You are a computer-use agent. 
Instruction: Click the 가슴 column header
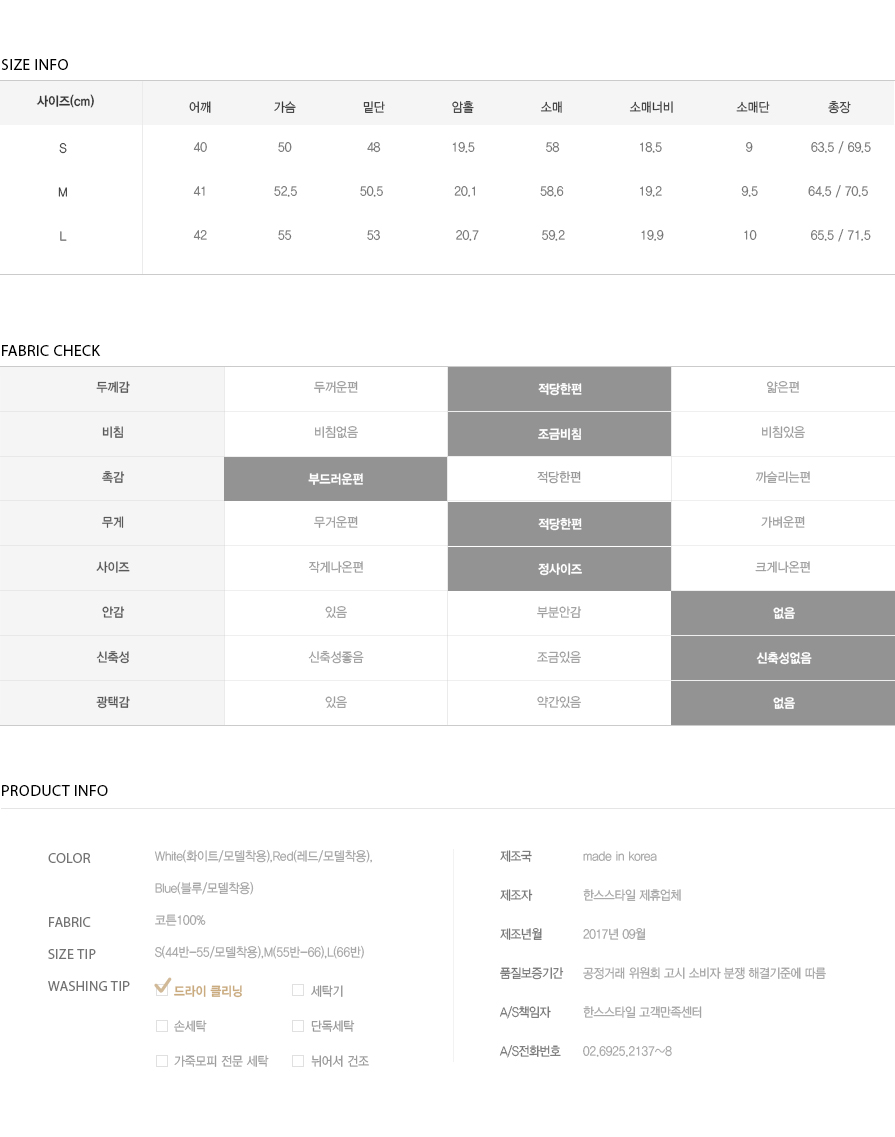pyautogui.click(x=284, y=107)
